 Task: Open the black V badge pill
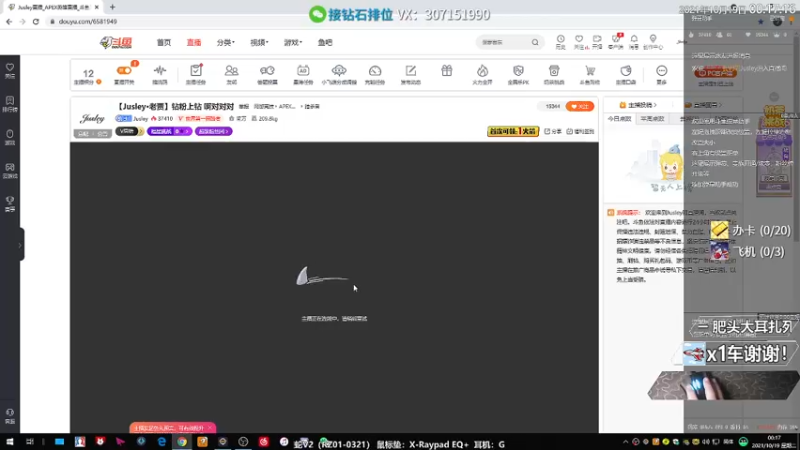click(x=129, y=131)
